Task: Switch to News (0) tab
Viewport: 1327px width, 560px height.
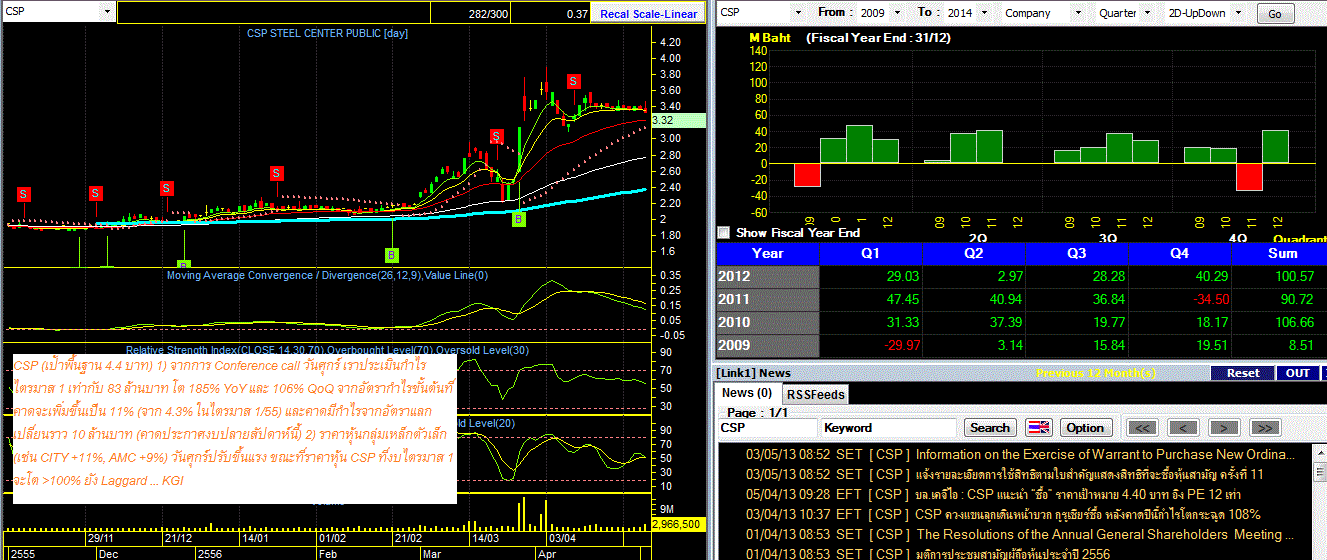Action: click(747, 393)
